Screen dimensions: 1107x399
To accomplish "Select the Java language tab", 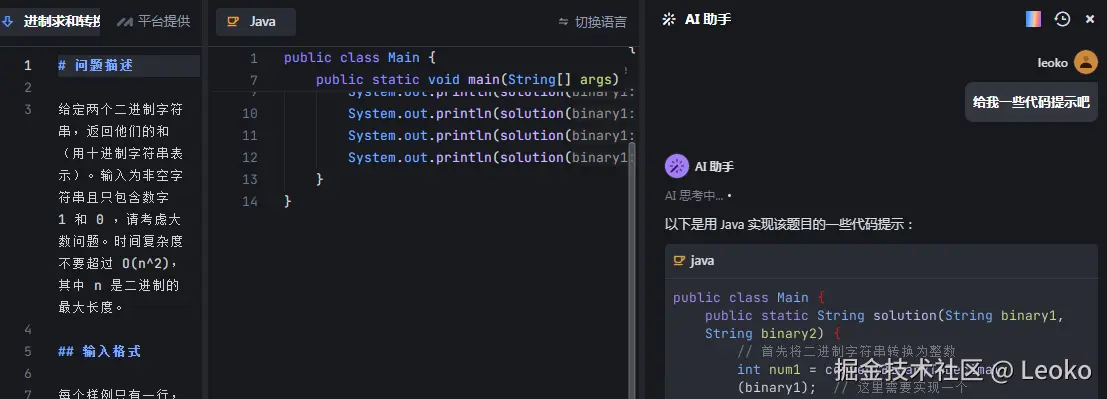I will [x=256, y=22].
